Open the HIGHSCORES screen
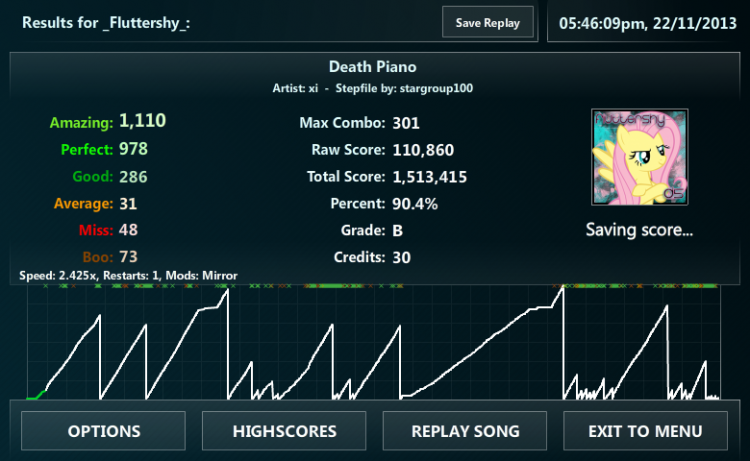The image size is (750, 461). [x=284, y=431]
